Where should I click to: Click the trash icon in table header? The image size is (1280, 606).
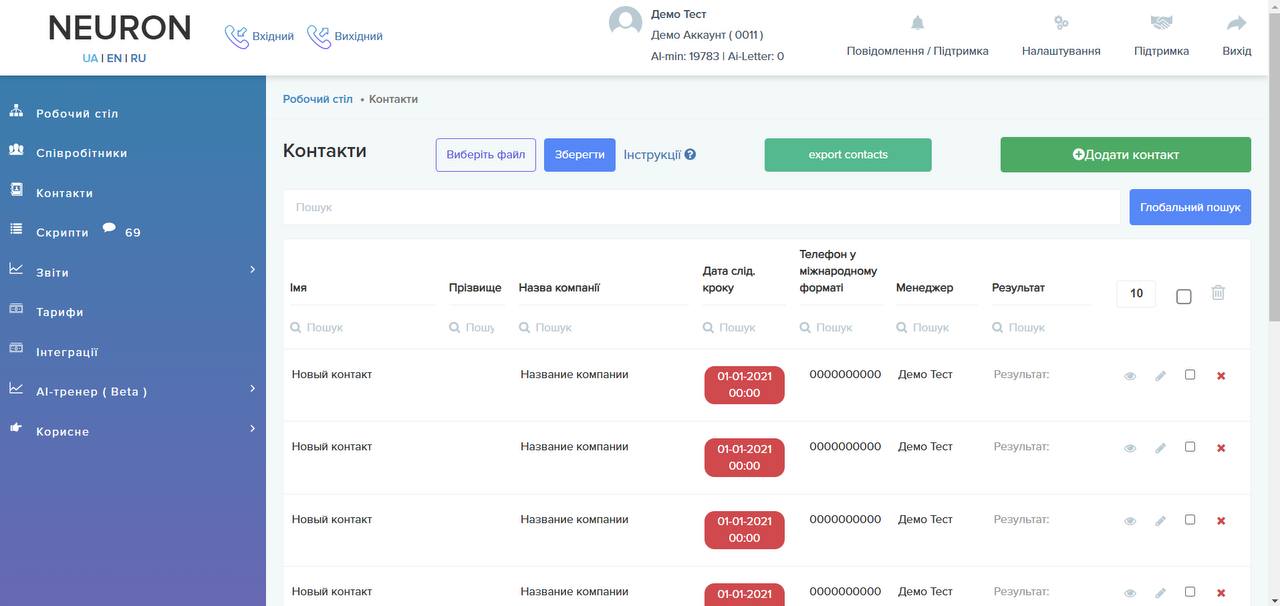click(x=1218, y=293)
